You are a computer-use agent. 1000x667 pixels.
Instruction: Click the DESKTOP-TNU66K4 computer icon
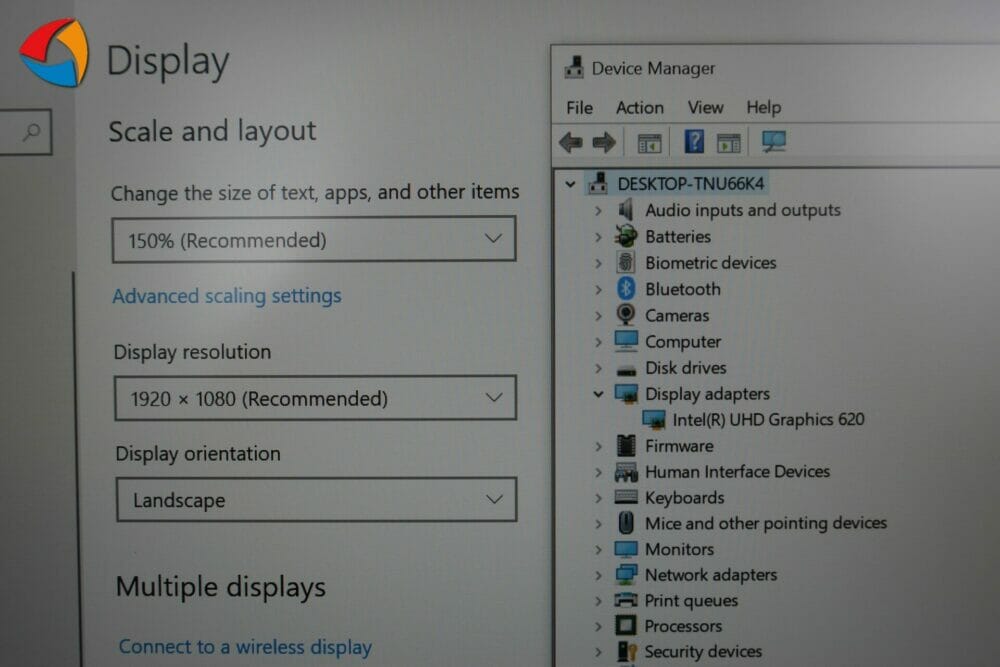click(x=598, y=183)
